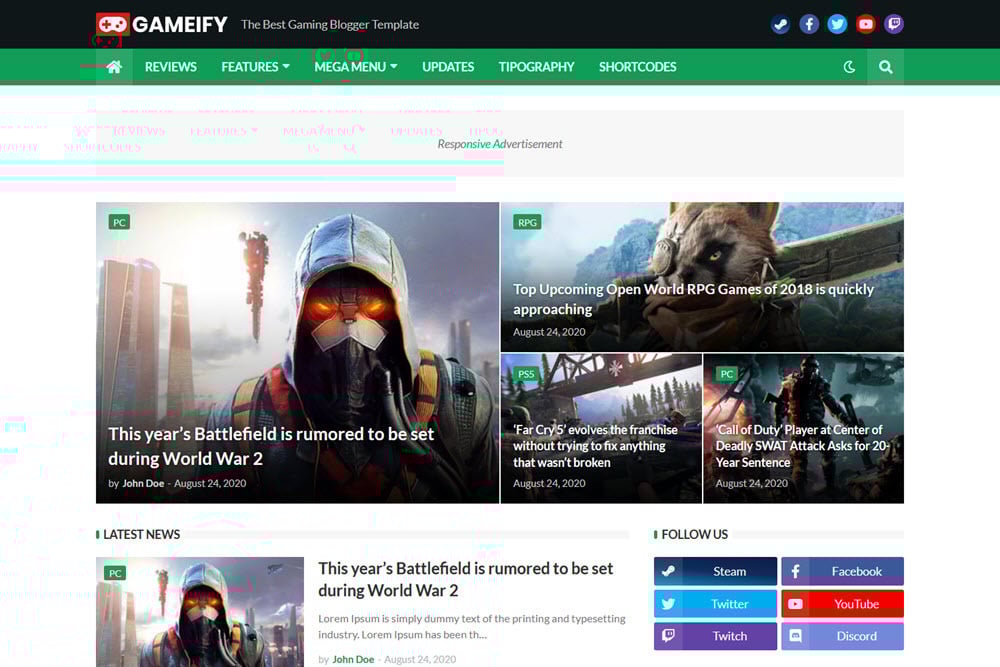Image resolution: width=1000 pixels, height=667 pixels.
Task: Toggle dark mode with moon icon
Action: pyautogui.click(x=849, y=67)
